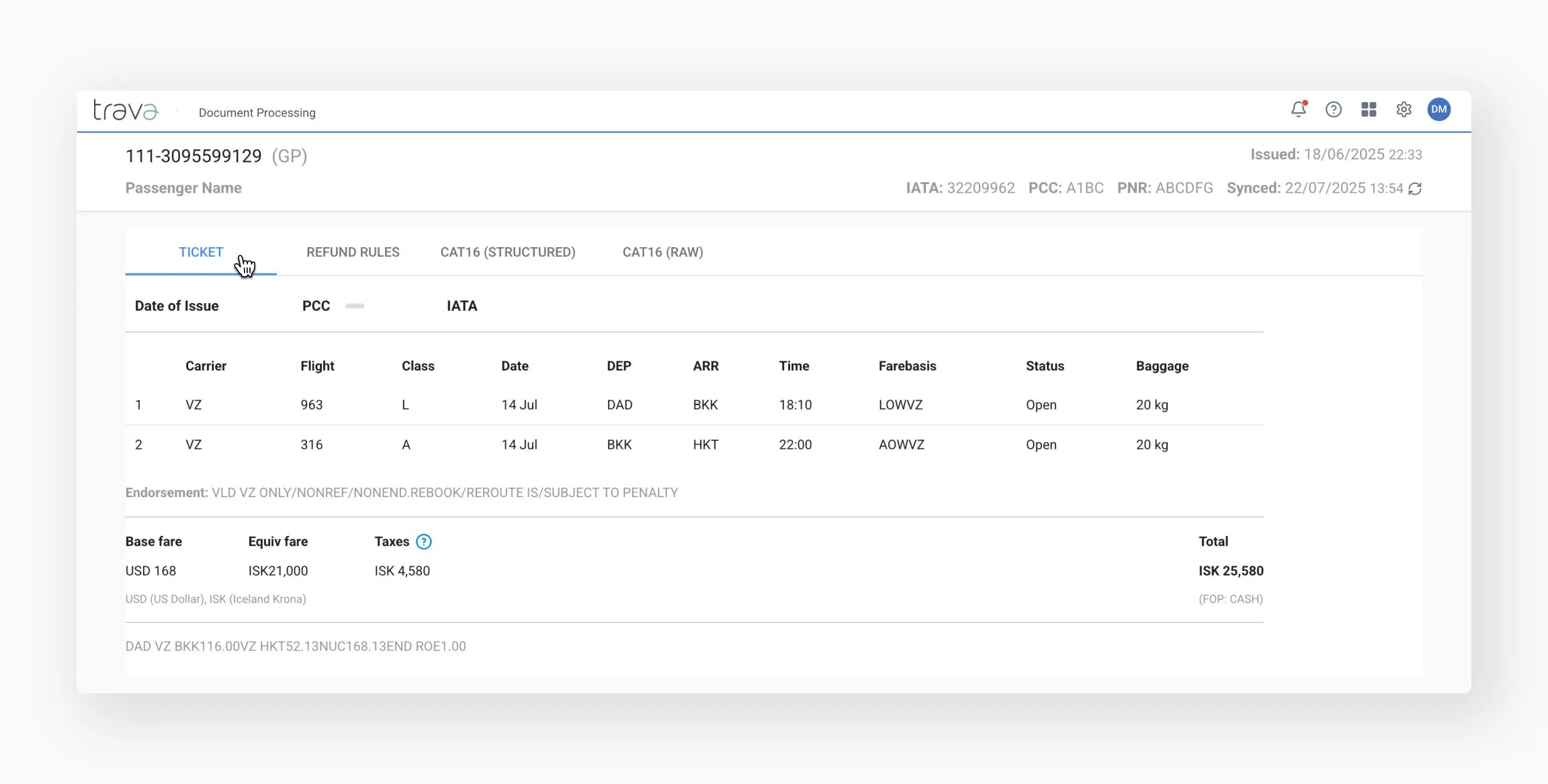Open the notifications bell
1548x784 pixels.
[x=1298, y=110]
